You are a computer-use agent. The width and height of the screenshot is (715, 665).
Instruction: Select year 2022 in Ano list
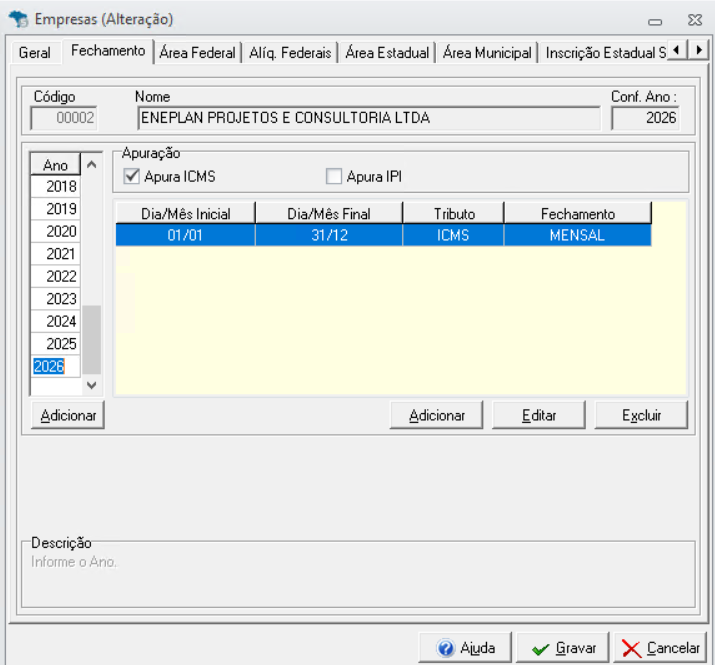pos(56,276)
